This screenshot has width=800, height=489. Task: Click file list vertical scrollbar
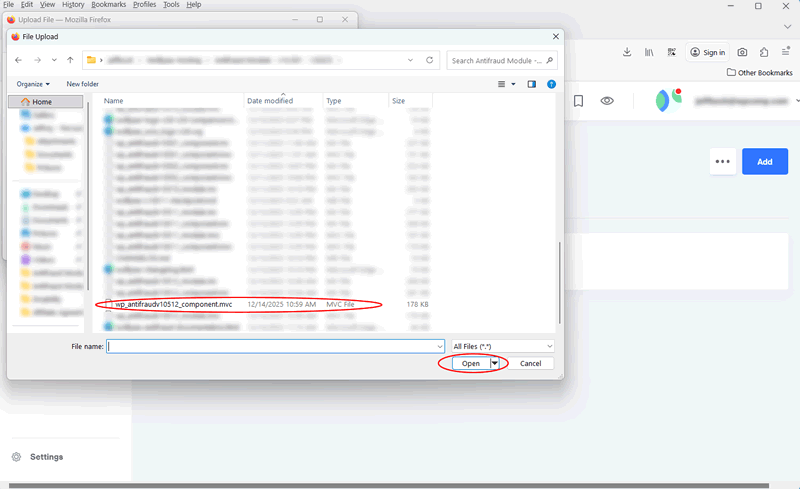click(559, 282)
